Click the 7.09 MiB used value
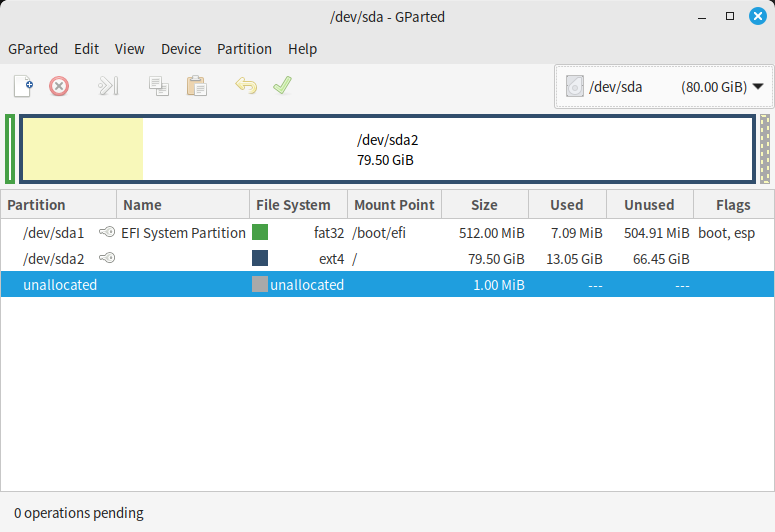 tap(576, 232)
